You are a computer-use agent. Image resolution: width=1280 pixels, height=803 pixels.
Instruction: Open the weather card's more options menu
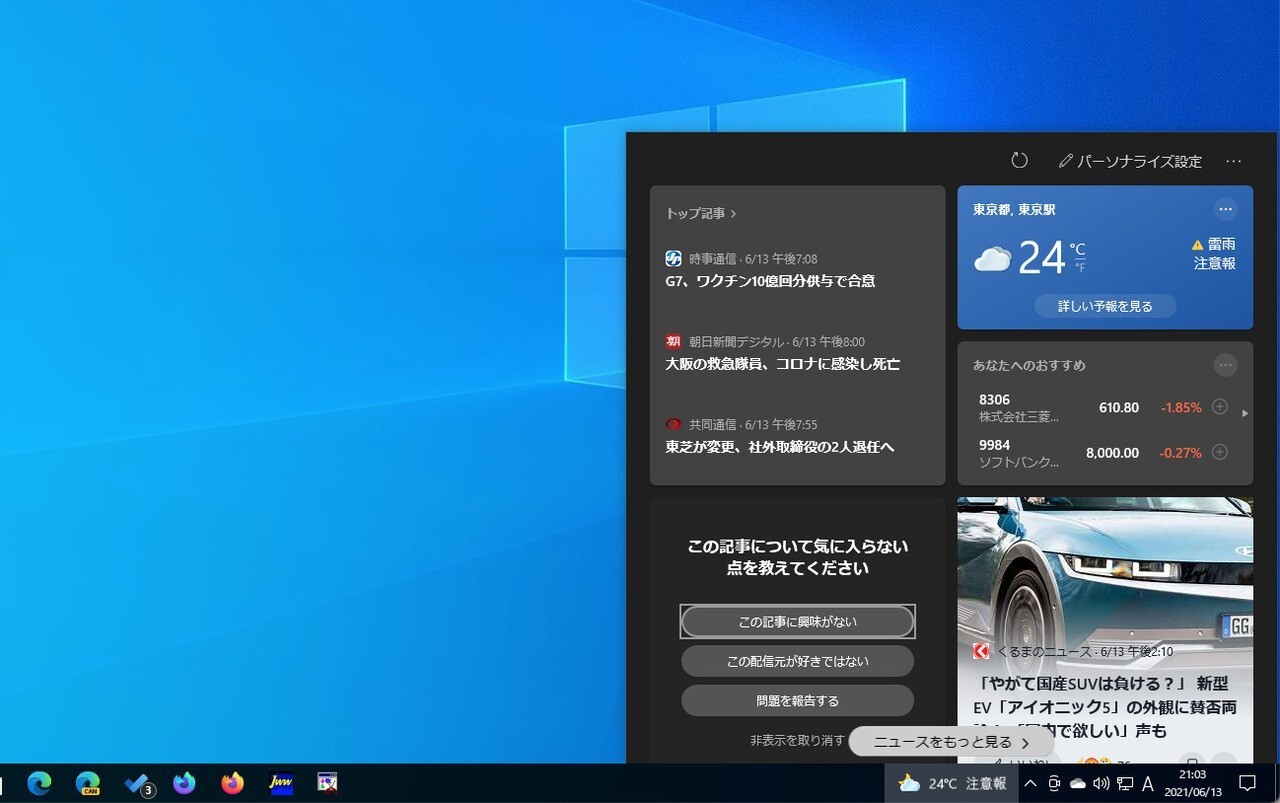point(1225,209)
